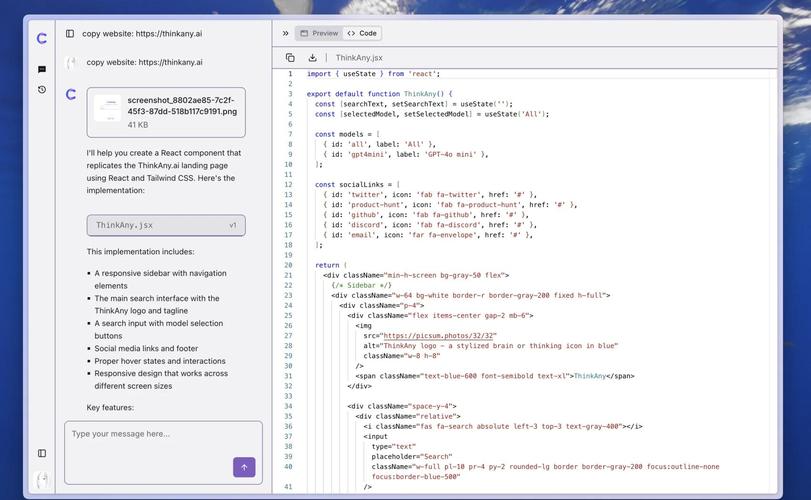Image resolution: width=811 pixels, height=500 pixels.
Task: Click the bottom-left sidebar layout icon
Action: [42, 453]
